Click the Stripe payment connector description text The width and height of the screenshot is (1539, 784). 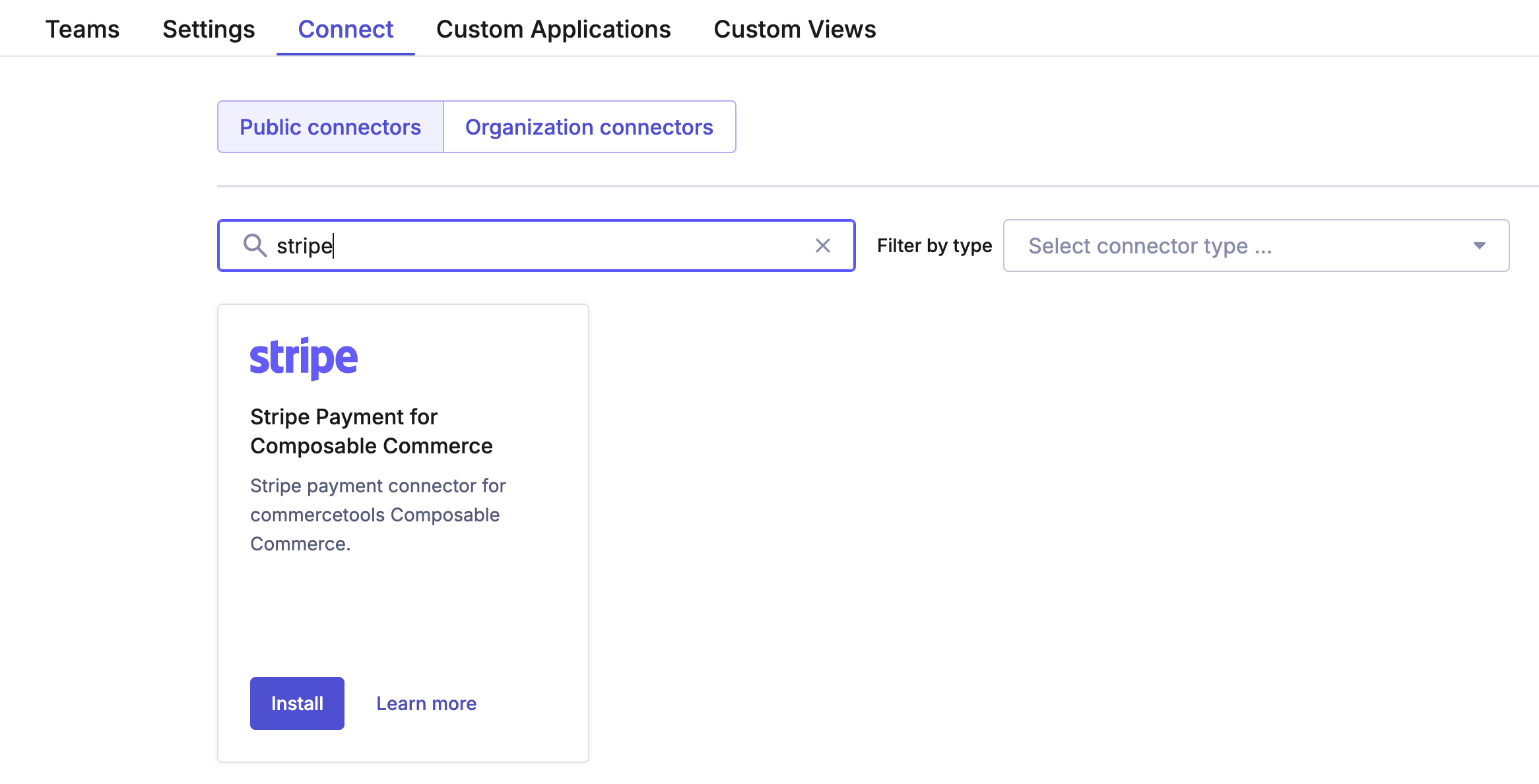(378, 515)
